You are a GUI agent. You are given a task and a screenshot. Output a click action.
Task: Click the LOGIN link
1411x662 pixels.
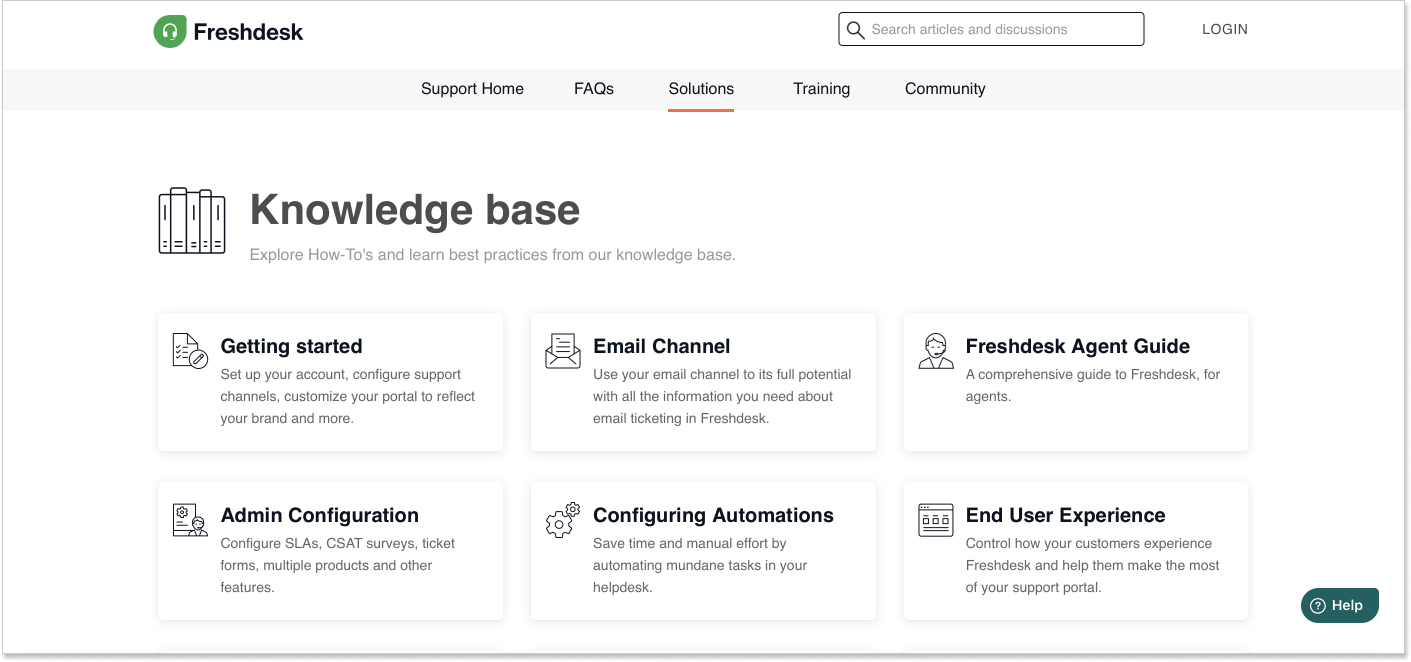(x=1225, y=29)
